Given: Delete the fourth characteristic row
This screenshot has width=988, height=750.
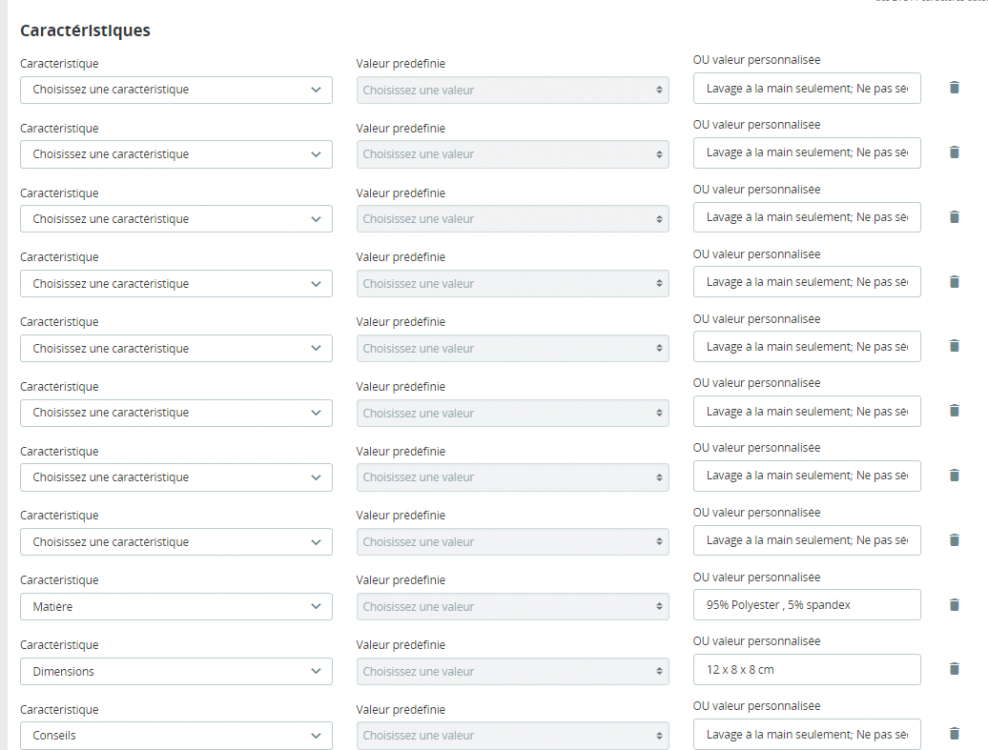Looking at the screenshot, I should (954, 281).
